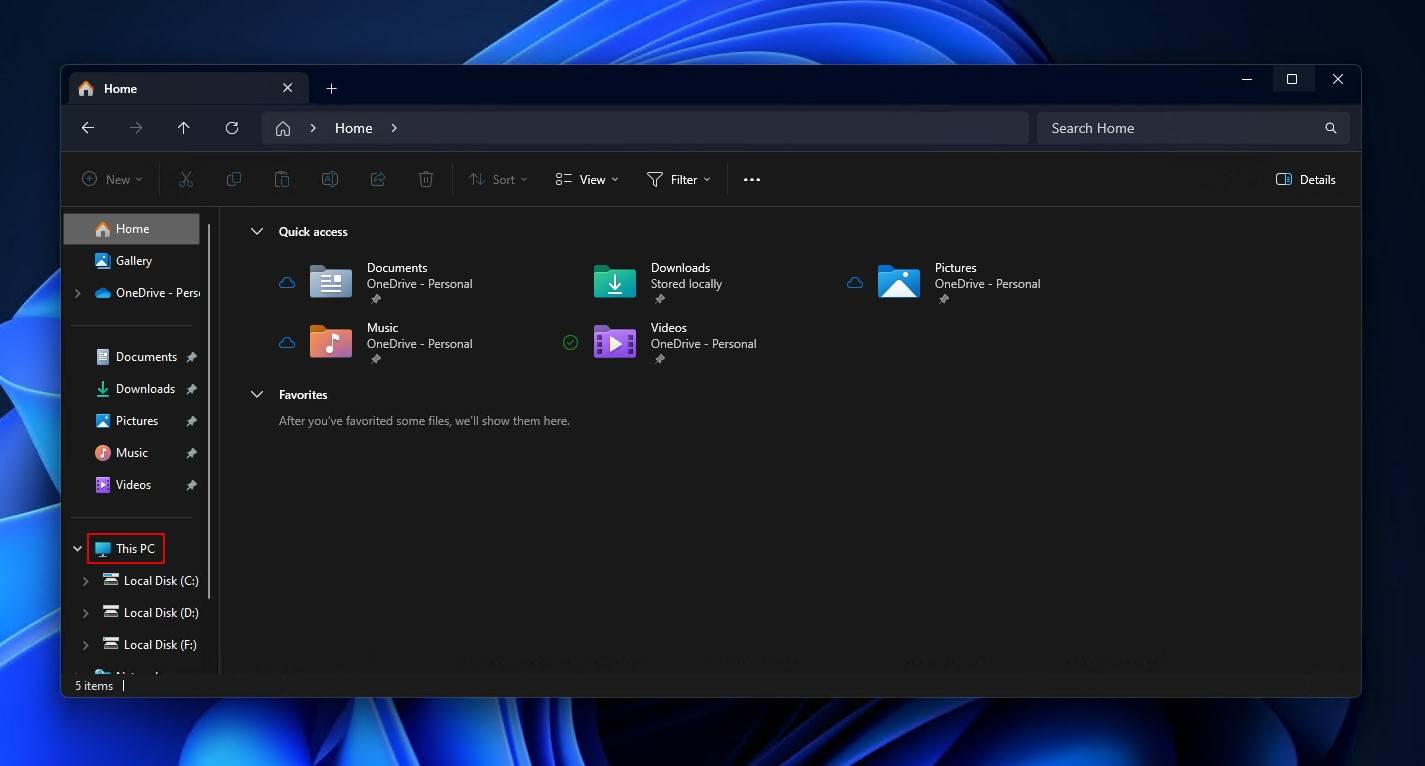The height and width of the screenshot is (766, 1425).
Task: Open the See more ellipsis menu
Action: [x=752, y=180]
